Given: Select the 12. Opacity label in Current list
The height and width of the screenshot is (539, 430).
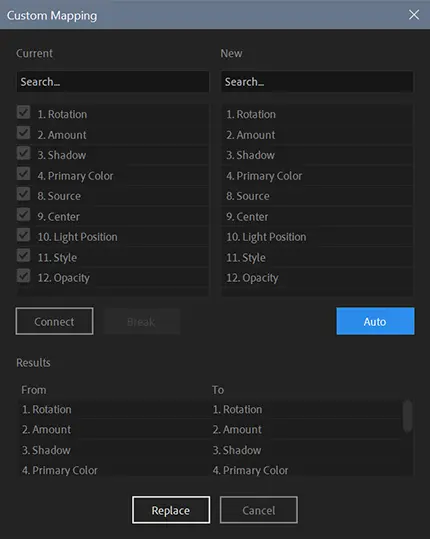Looking at the screenshot, I should point(64,278).
